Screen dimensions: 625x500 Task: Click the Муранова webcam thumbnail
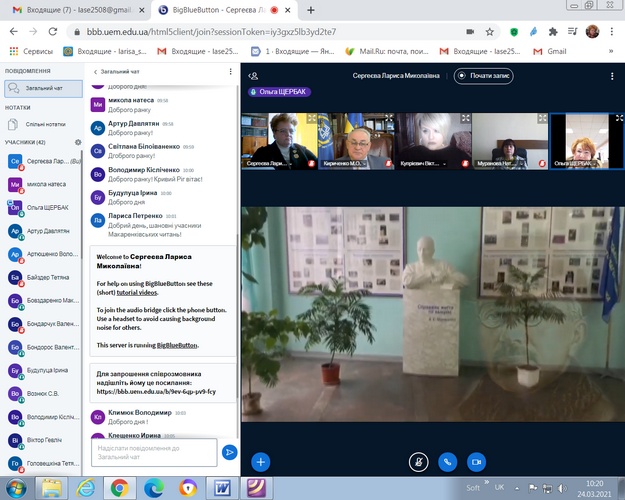510,141
